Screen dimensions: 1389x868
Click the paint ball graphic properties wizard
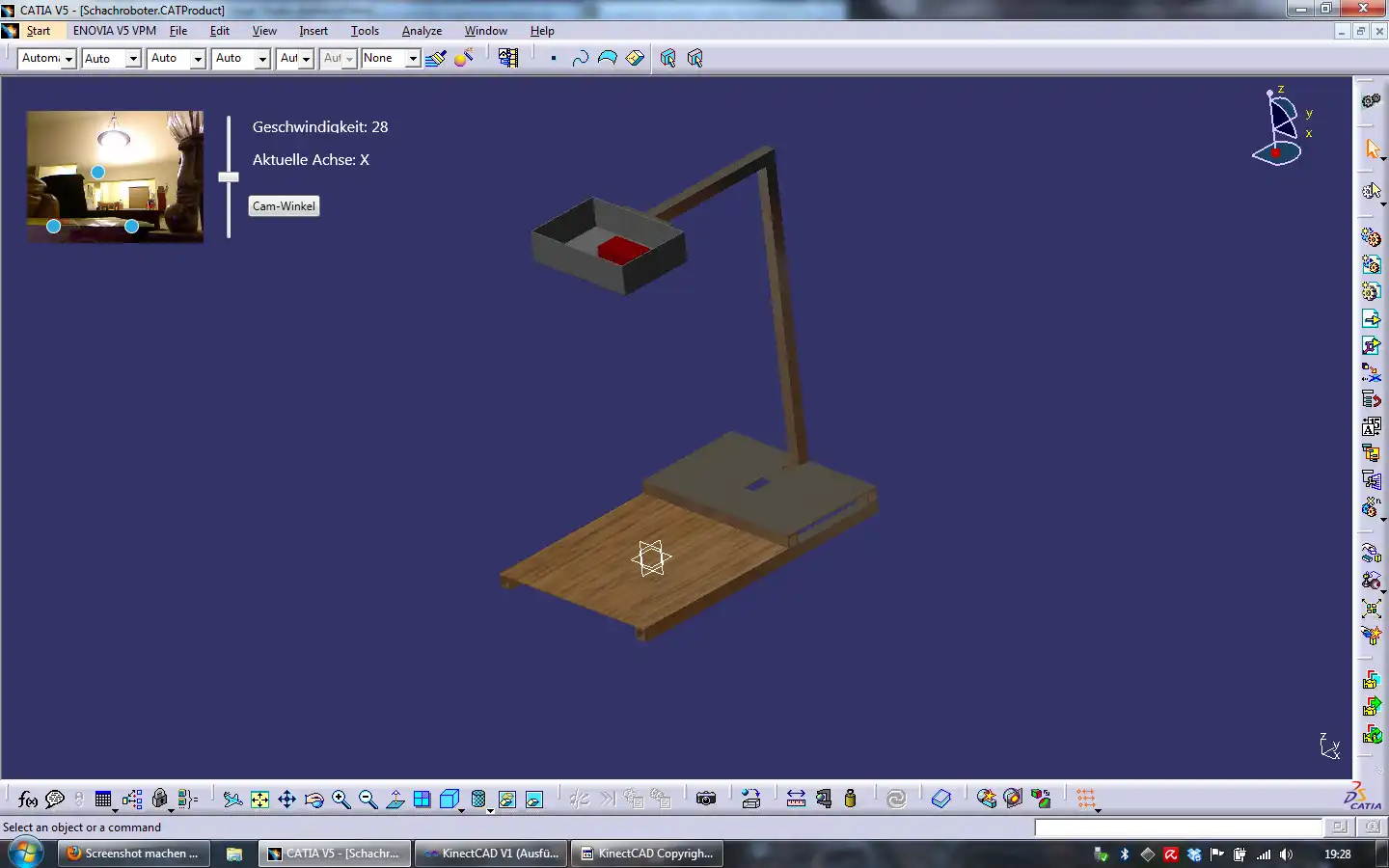pyautogui.click(x=464, y=58)
